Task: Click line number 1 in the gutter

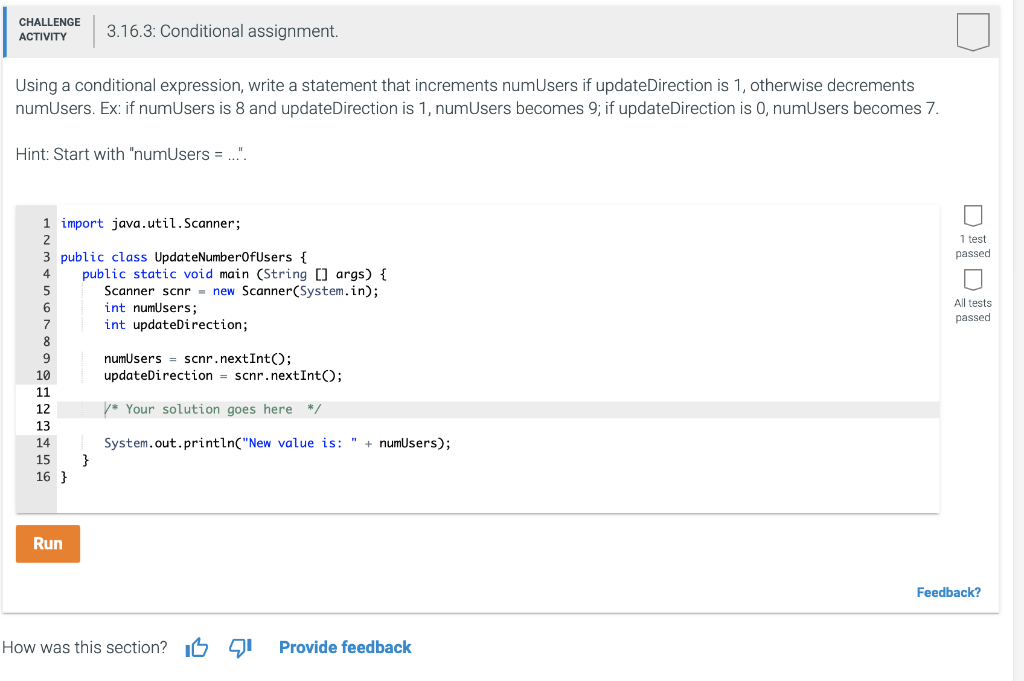Action: 46,222
